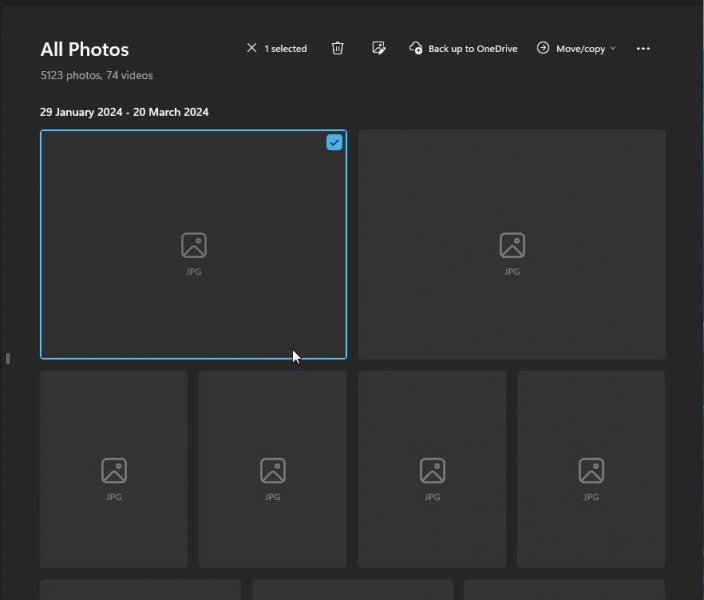Click the bottom-middle partially visible photo tile
The height and width of the screenshot is (600, 704).
click(x=352, y=589)
